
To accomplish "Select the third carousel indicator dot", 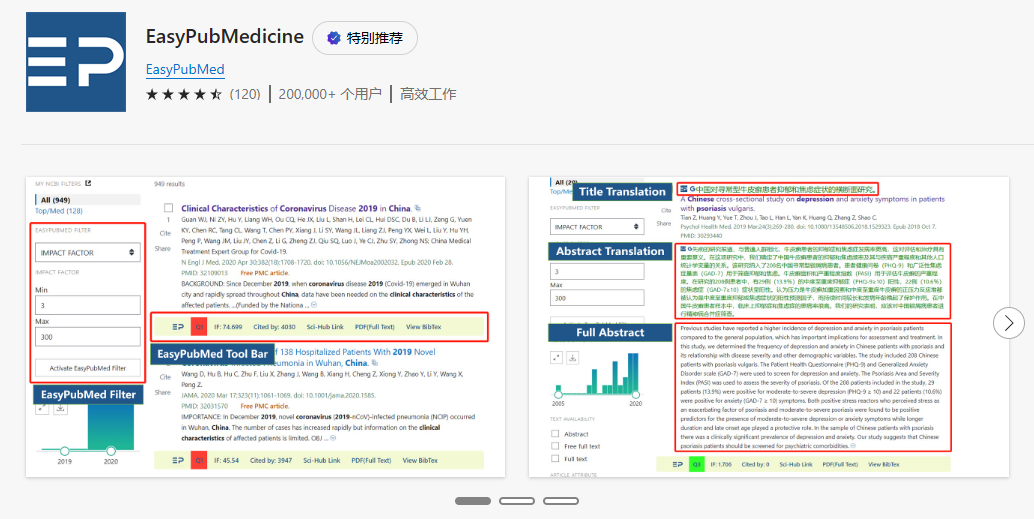I will pyautogui.click(x=561, y=501).
